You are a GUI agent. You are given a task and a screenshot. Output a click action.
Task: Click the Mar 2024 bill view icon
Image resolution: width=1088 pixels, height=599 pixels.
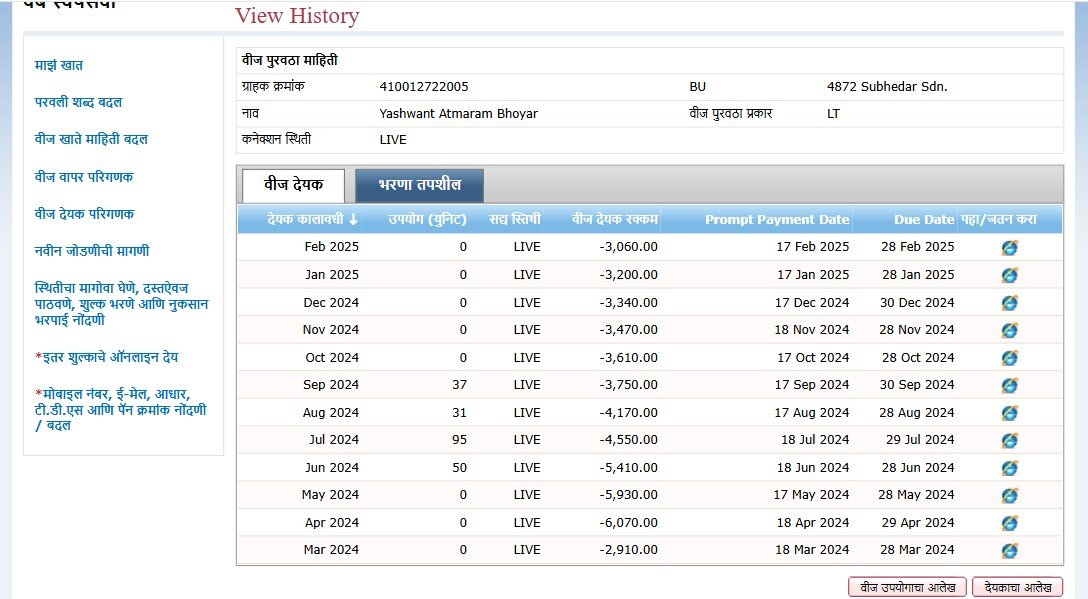click(x=1009, y=550)
